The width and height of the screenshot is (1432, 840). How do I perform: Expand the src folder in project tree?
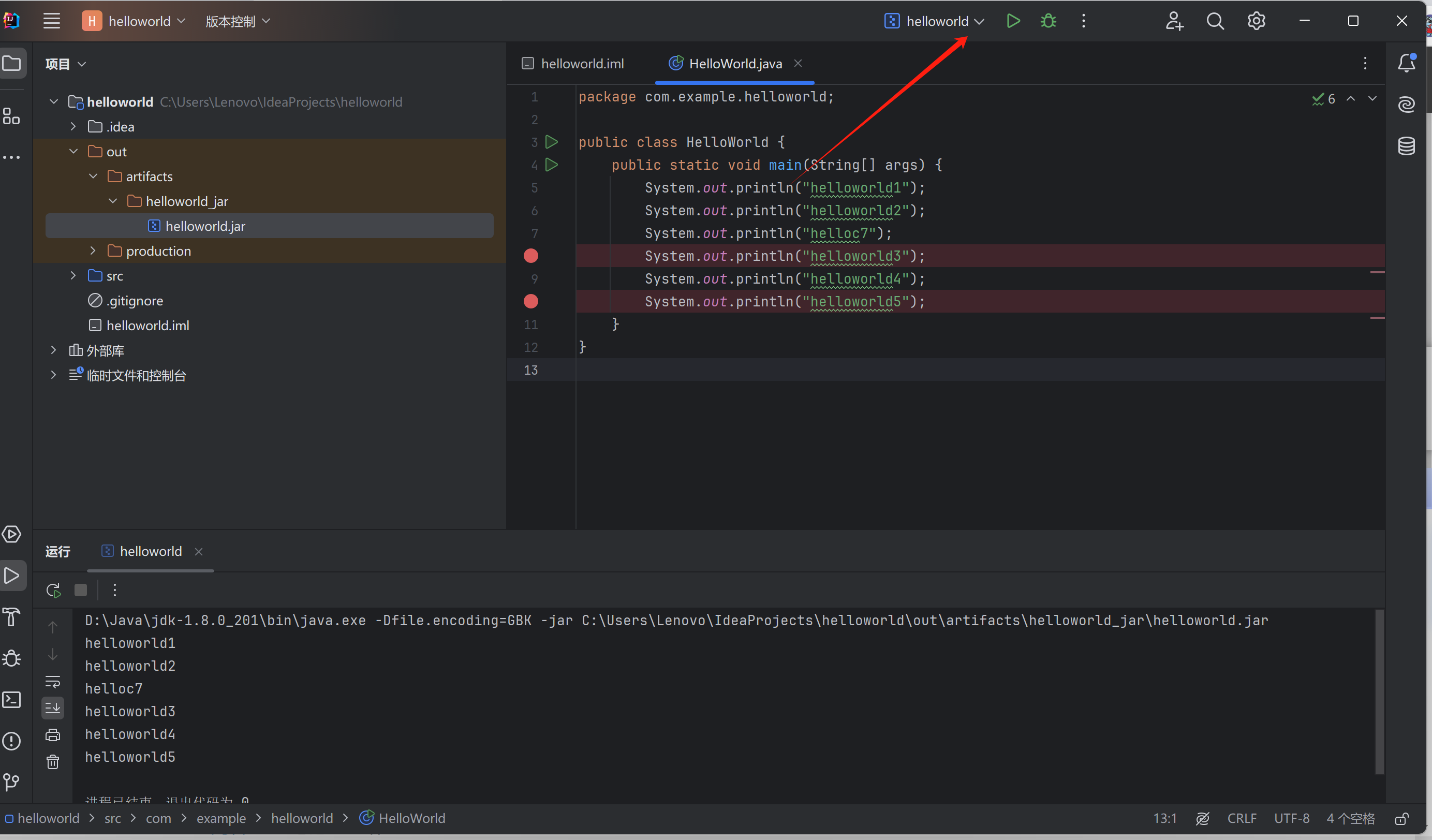[x=73, y=276]
